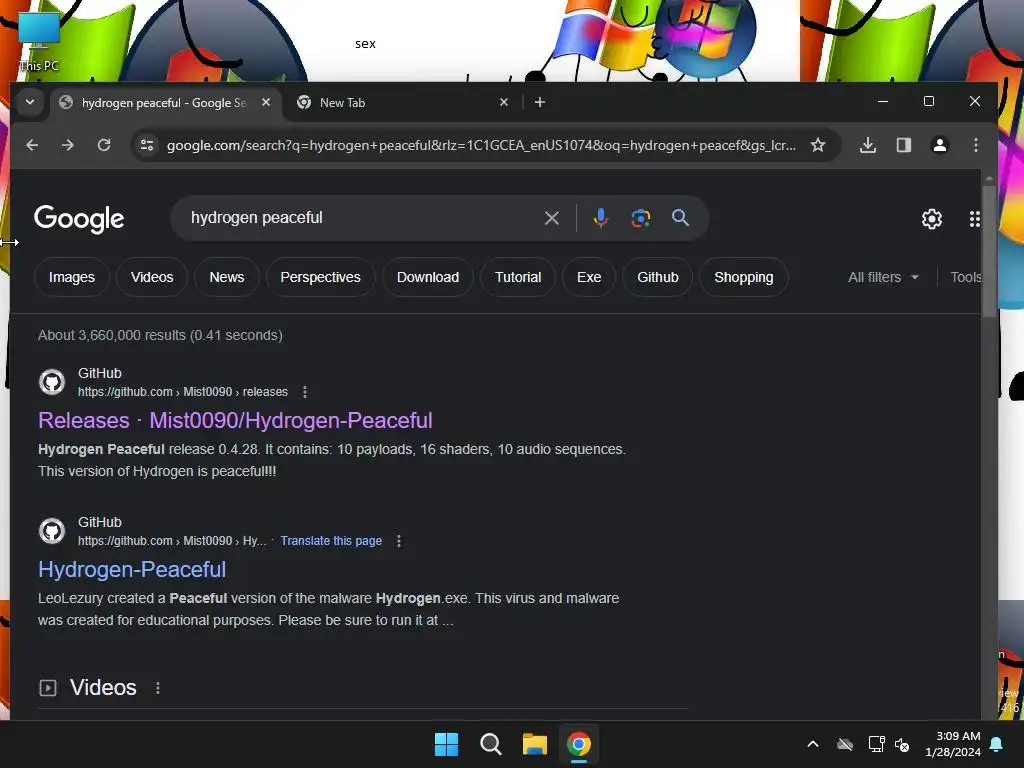
Task: Start voice search with microphone icon
Action: pos(601,218)
